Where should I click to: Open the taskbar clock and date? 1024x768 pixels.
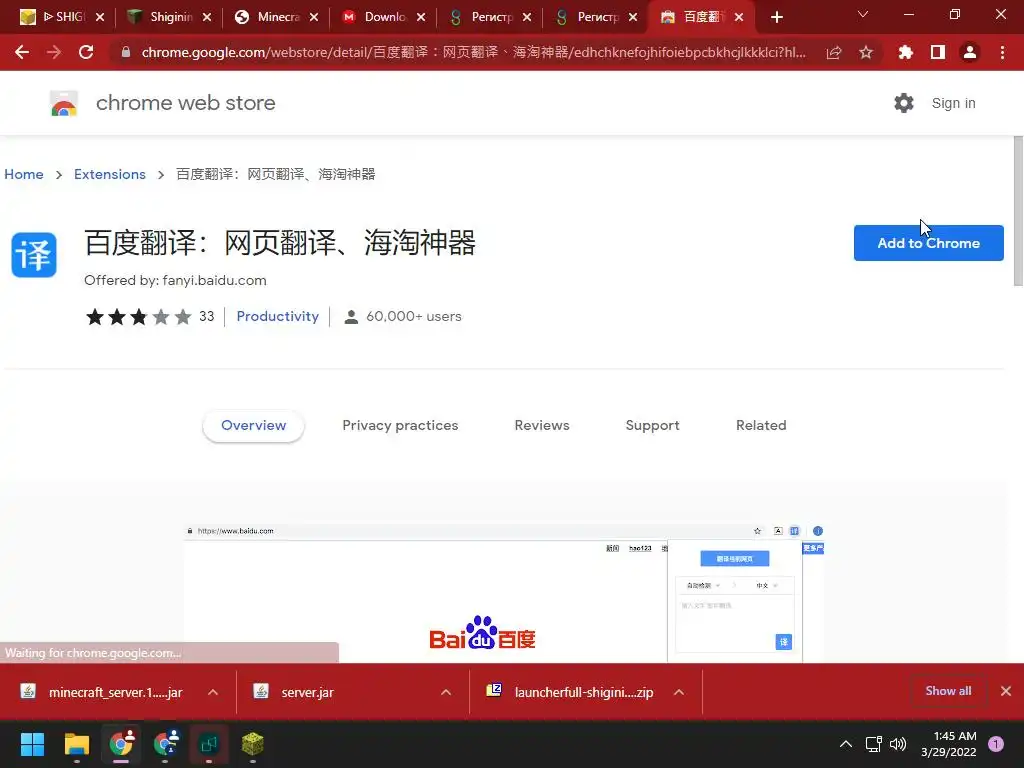[x=949, y=744]
